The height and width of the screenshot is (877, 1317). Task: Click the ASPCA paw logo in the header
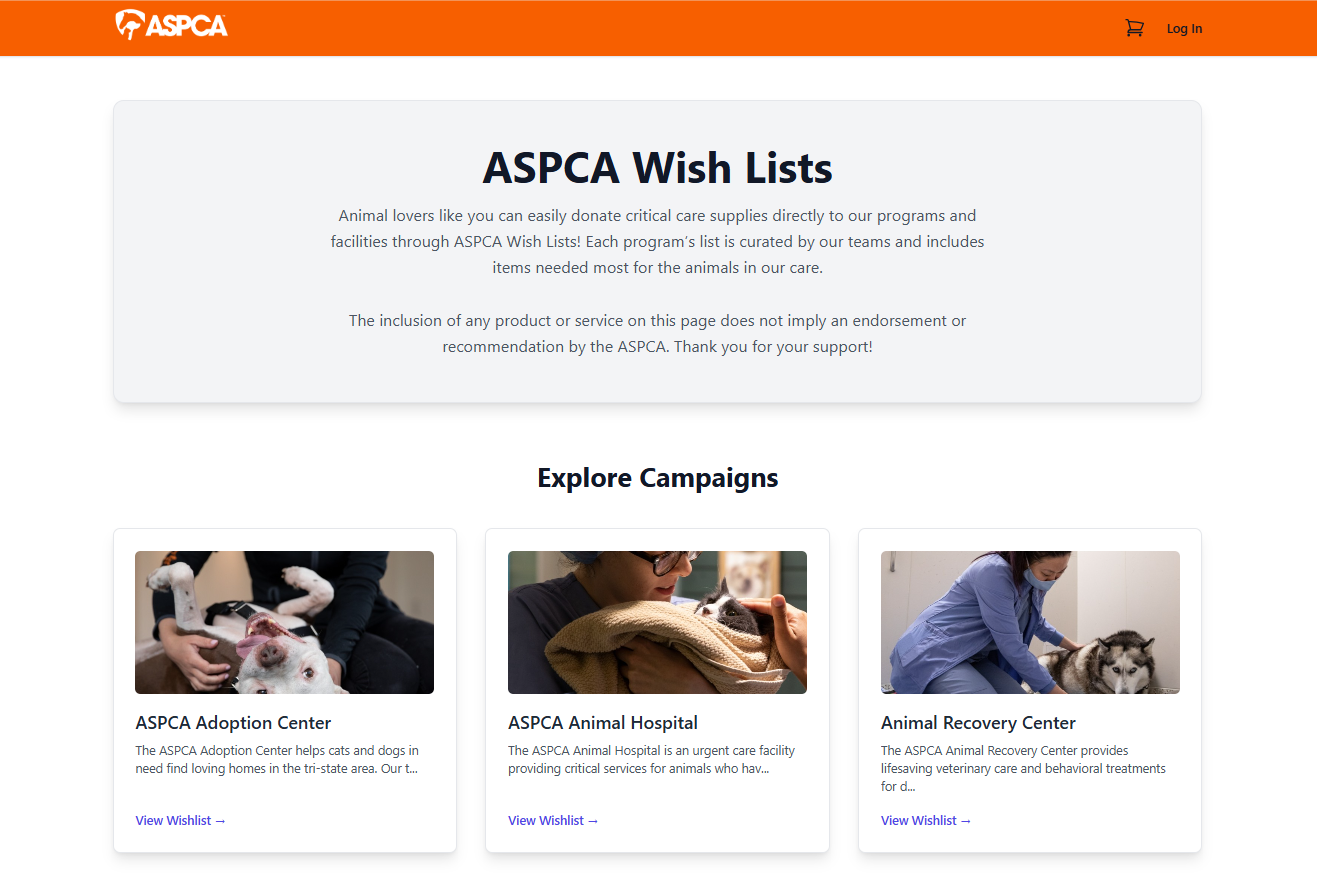(x=129, y=22)
